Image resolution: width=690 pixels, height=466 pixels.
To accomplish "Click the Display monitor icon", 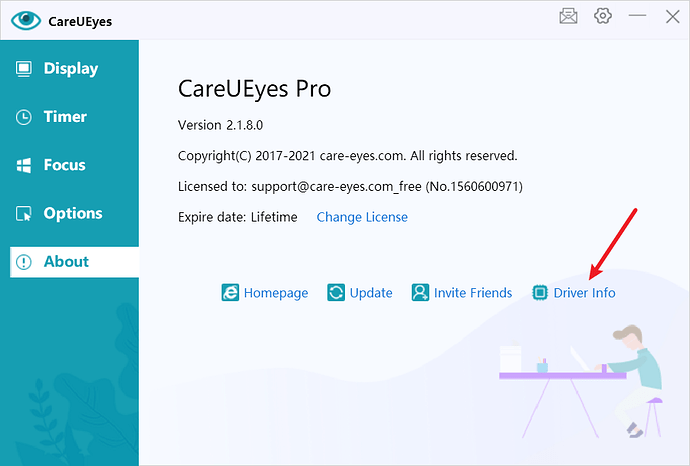I will 24,69.
